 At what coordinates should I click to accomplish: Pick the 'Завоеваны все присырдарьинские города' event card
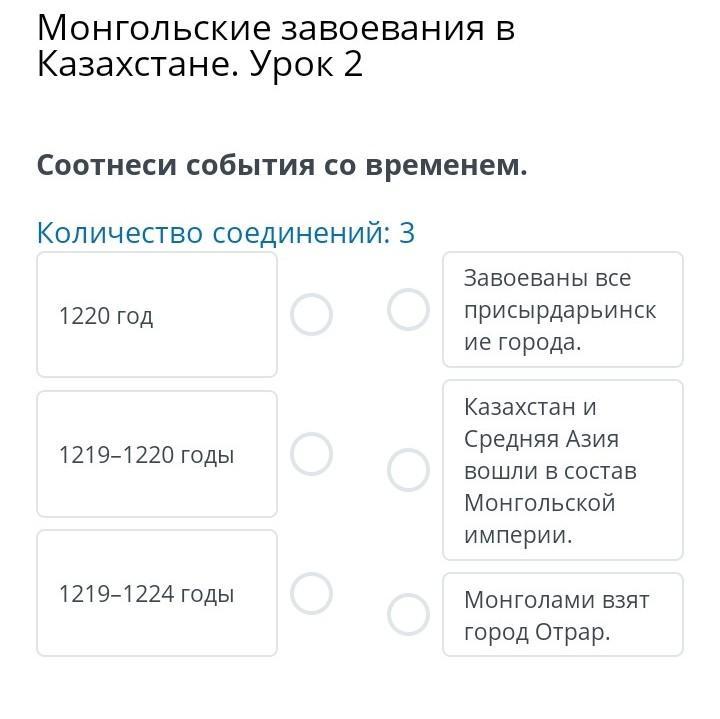click(562, 310)
